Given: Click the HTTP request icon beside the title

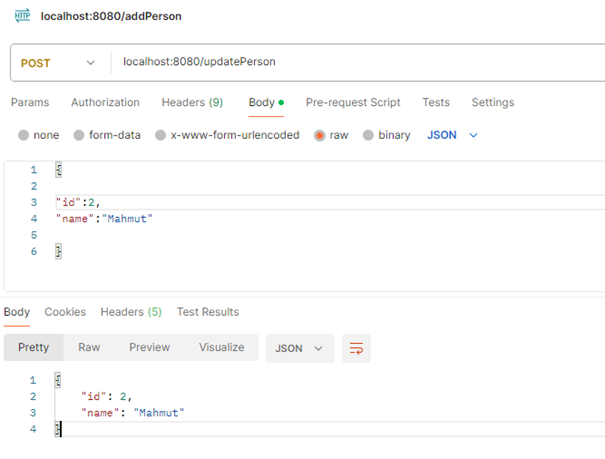Looking at the screenshot, I should coord(21,17).
